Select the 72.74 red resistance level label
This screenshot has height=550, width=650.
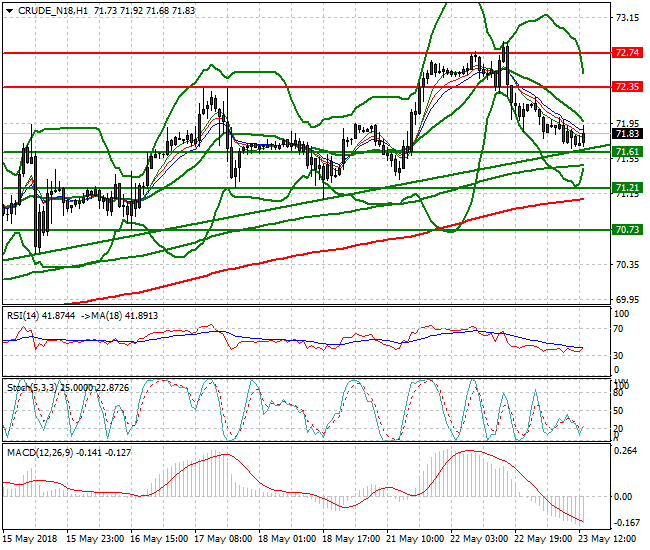click(x=627, y=53)
